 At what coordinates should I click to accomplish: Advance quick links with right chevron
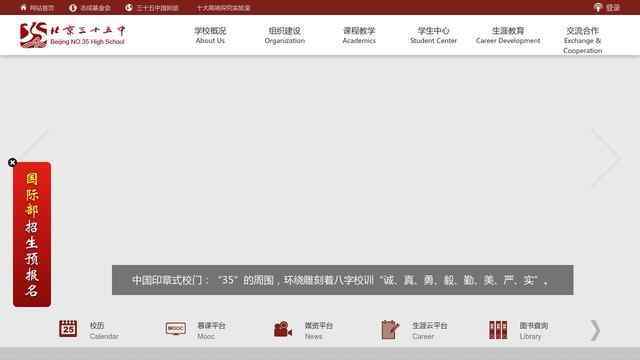[595, 330]
